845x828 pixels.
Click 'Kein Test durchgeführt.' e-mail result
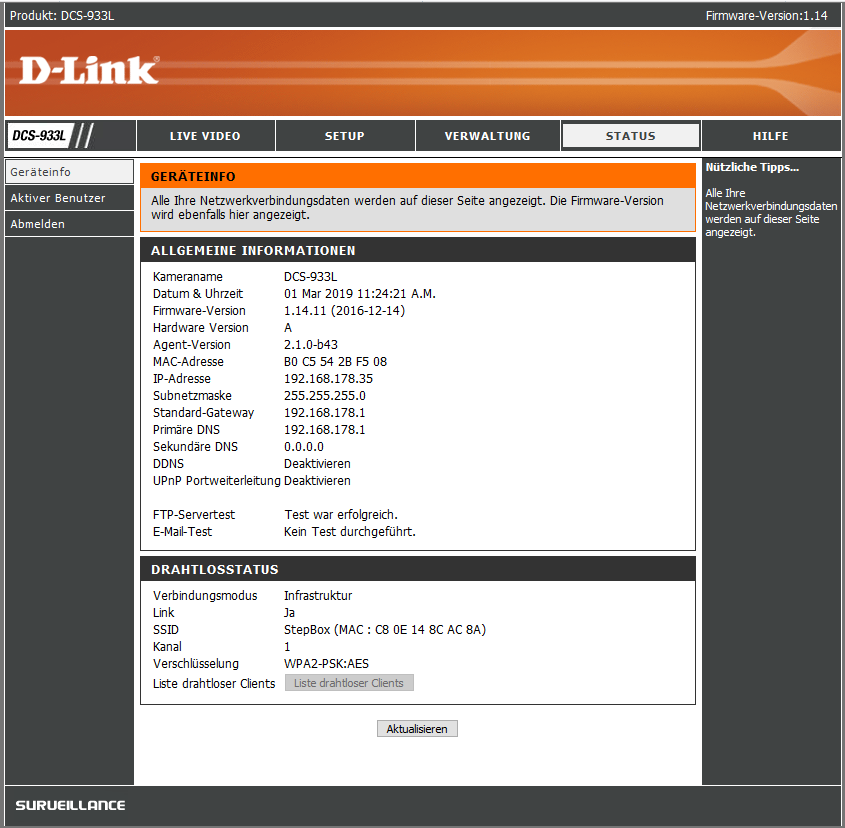(x=350, y=532)
